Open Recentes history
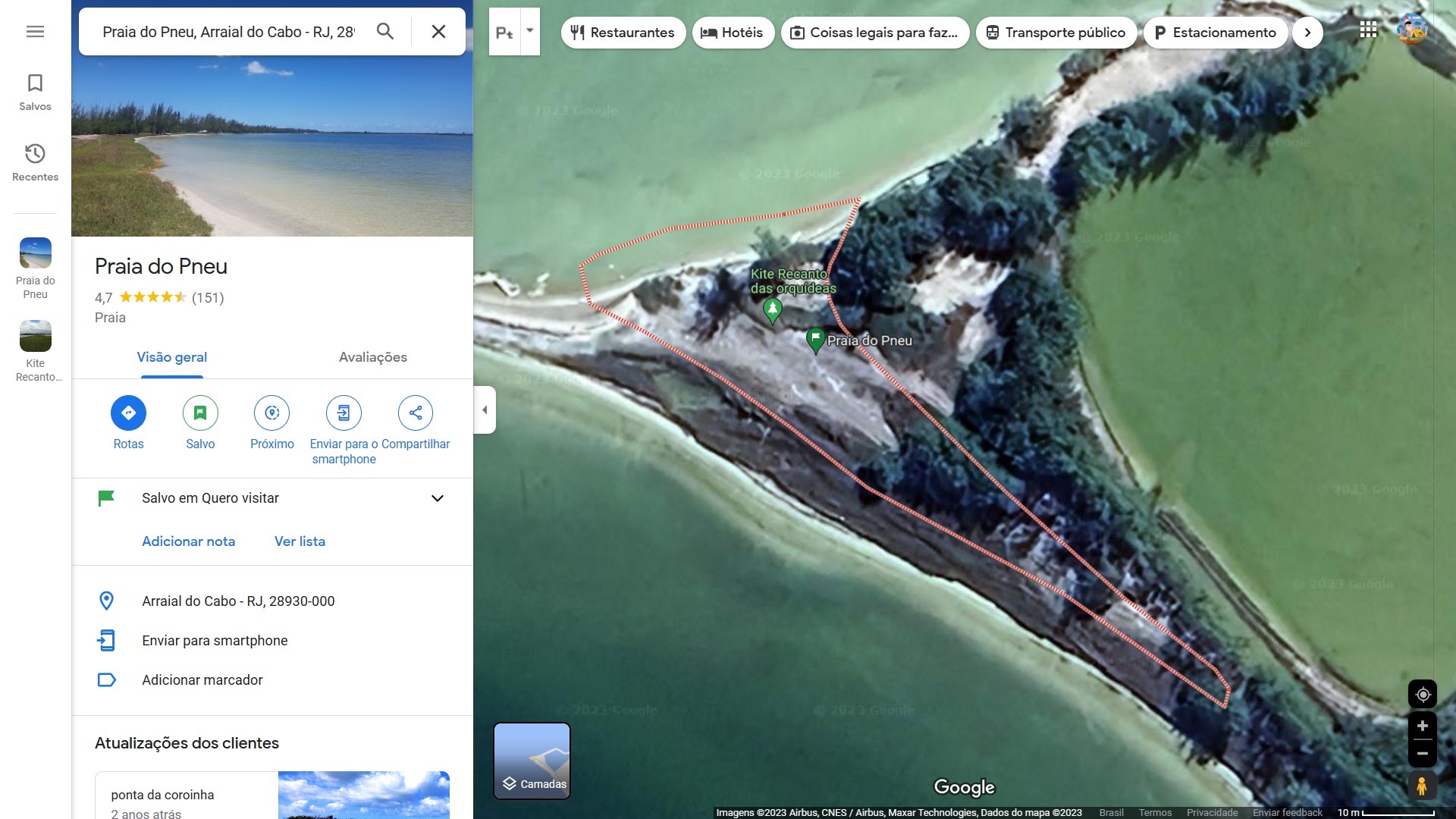This screenshot has height=819, width=1456. pos(35,163)
